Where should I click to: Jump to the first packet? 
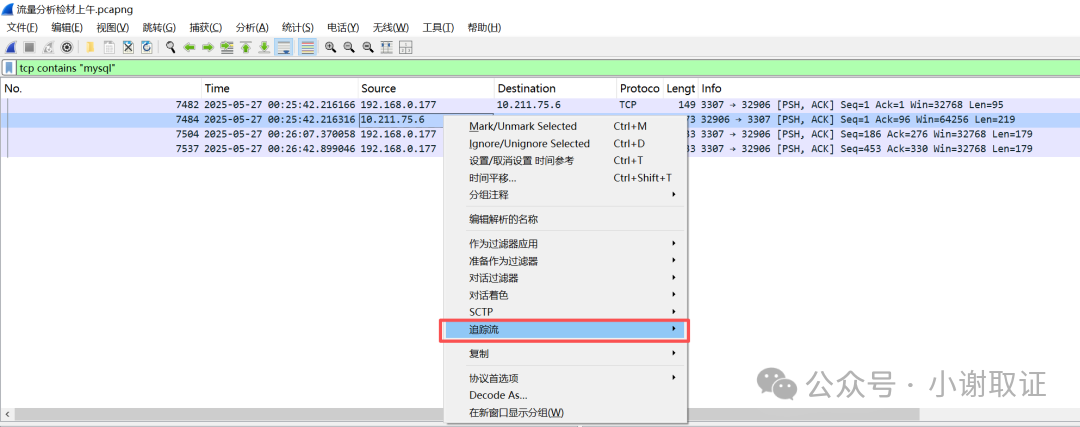click(246, 48)
